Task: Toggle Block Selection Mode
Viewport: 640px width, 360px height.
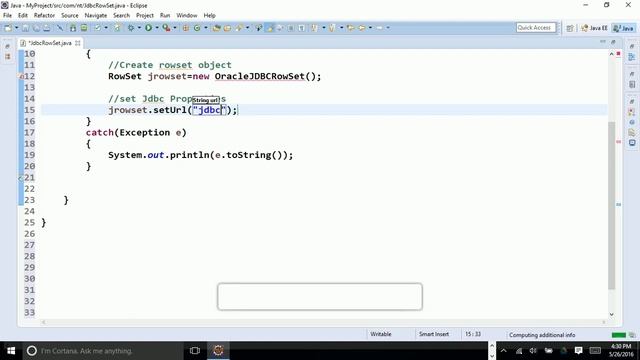Action: (291, 28)
